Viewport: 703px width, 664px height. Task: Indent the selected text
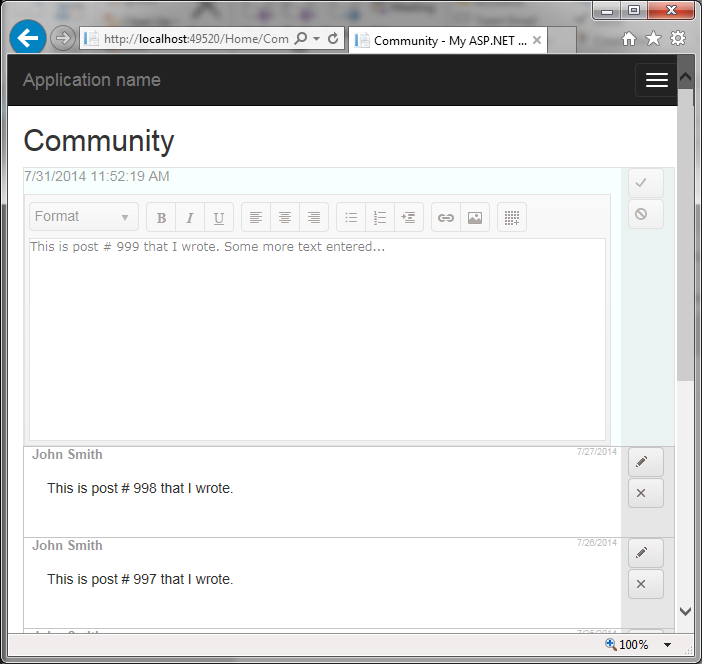[408, 217]
